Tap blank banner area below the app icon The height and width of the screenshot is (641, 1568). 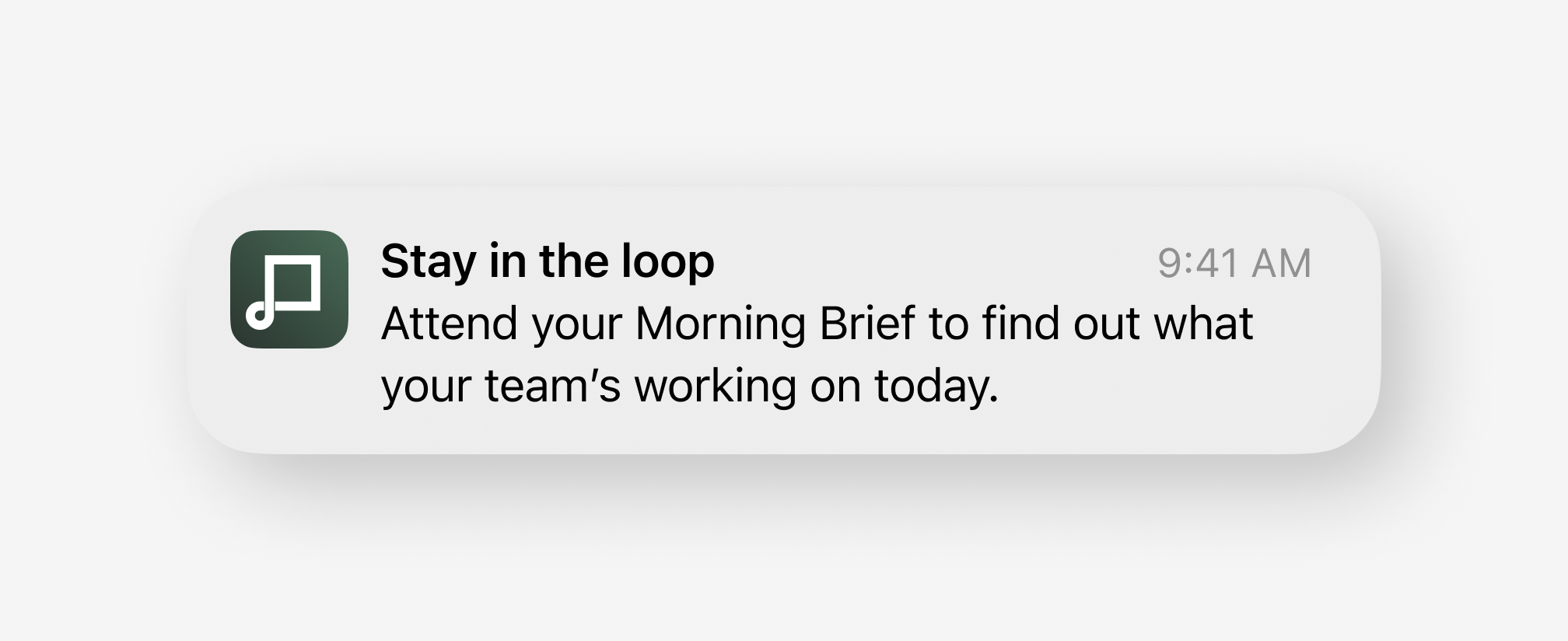click(x=289, y=401)
